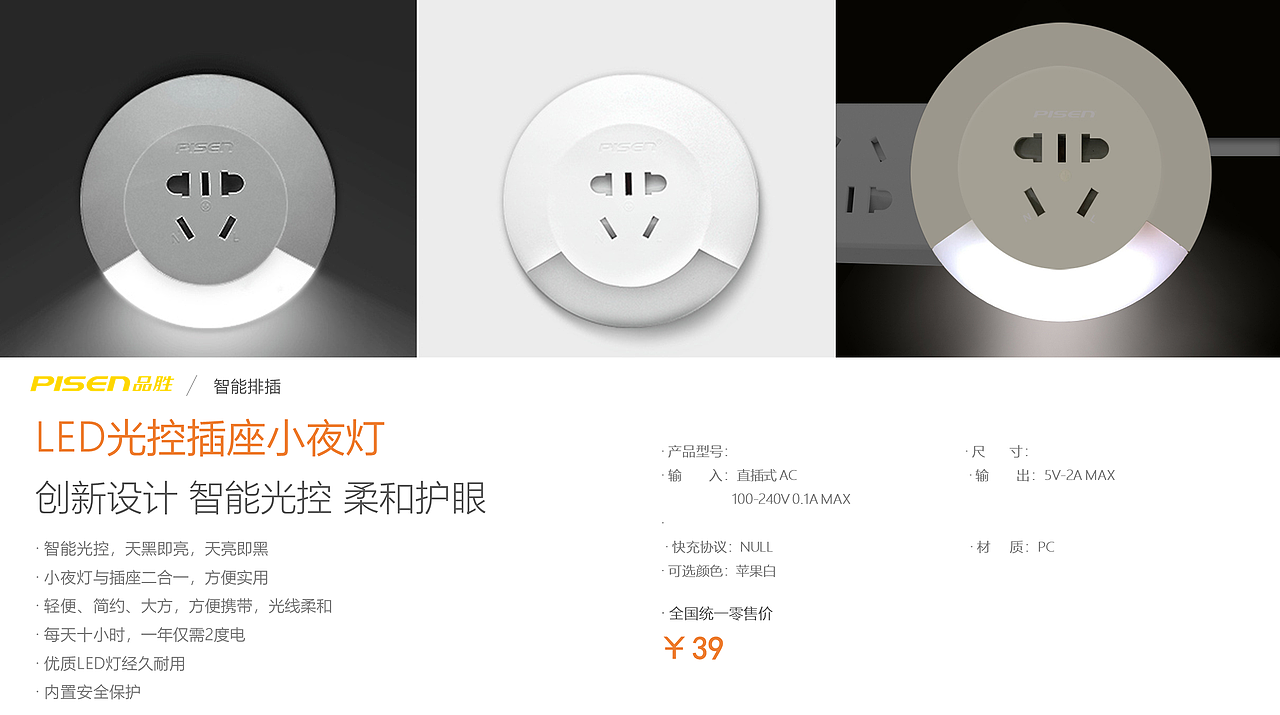
Task: Open the power strip night light photo
Action: (1058, 178)
